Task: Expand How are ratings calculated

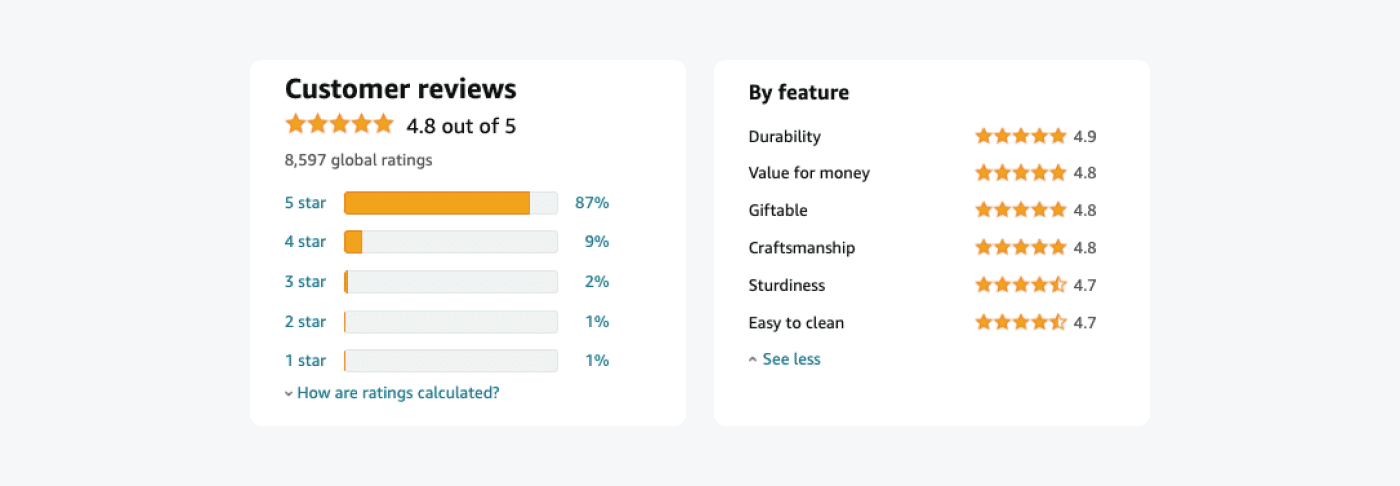Action: (398, 393)
